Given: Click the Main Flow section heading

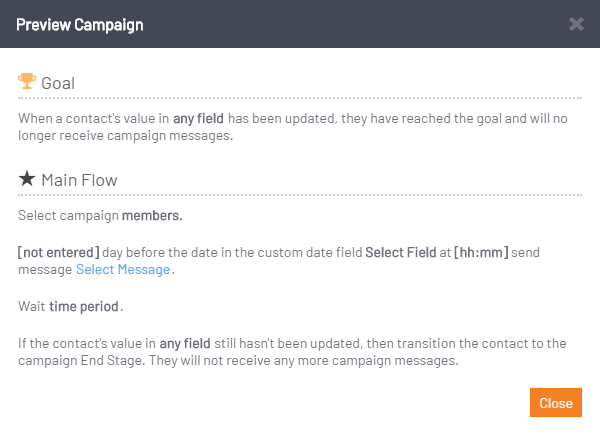Looking at the screenshot, I should click(79, 180).
